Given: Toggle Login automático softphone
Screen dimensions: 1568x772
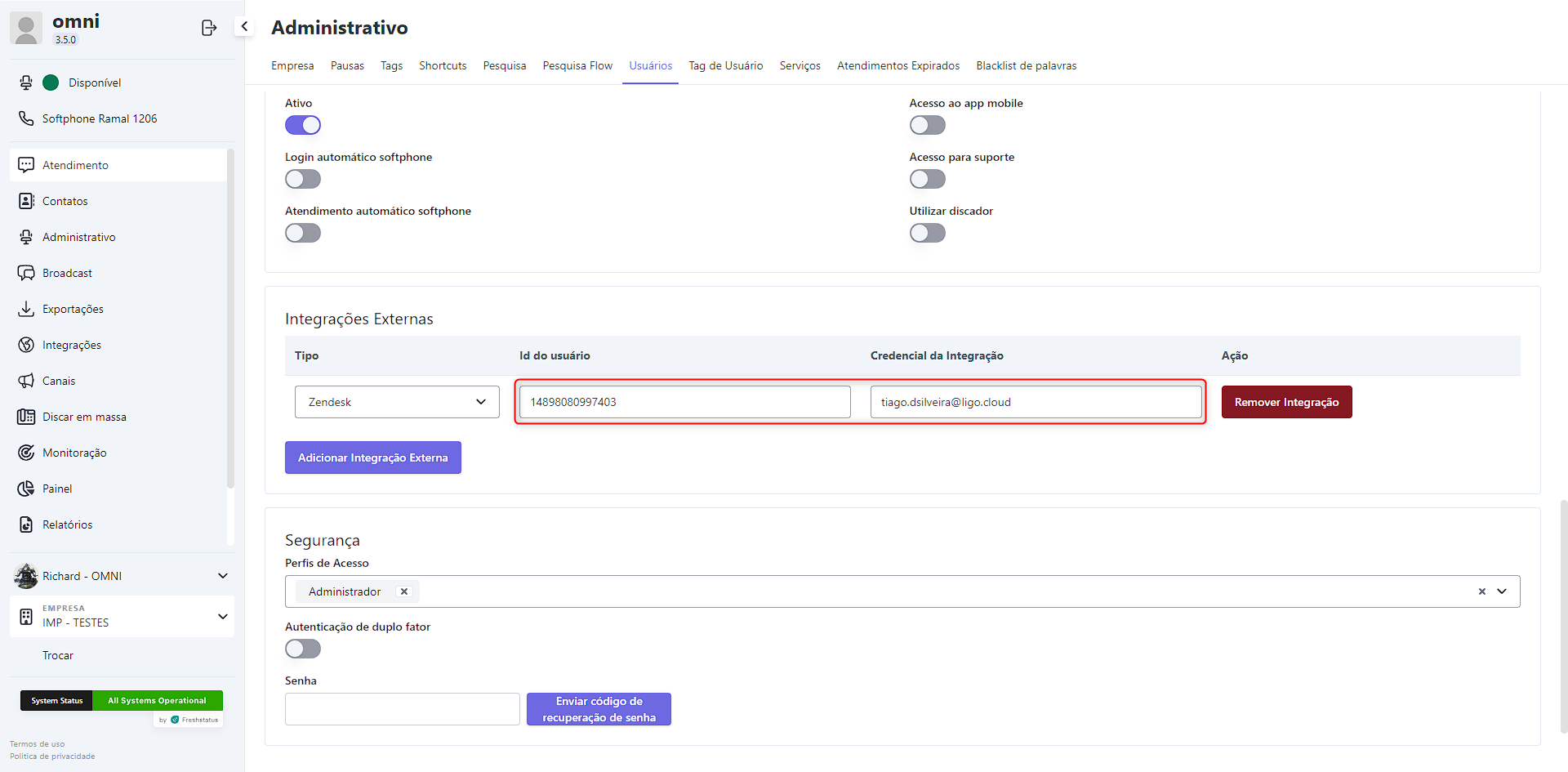Looking at the screenshot, I should (303, 179).
